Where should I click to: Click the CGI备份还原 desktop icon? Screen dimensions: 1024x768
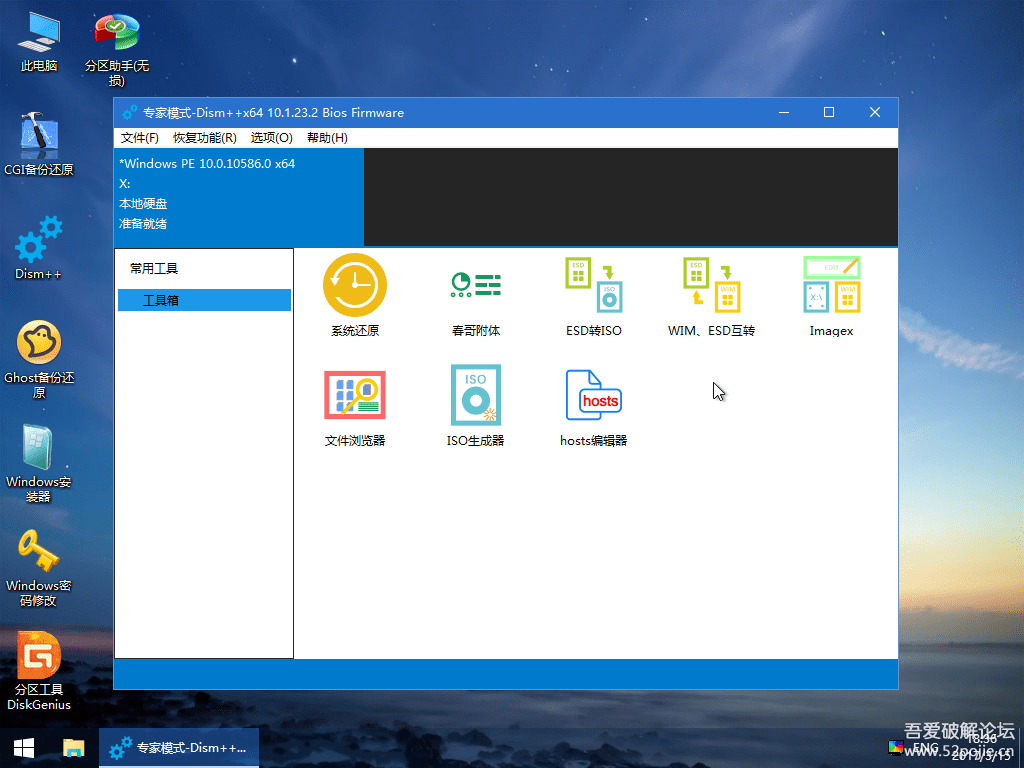(x=39, y=144)
